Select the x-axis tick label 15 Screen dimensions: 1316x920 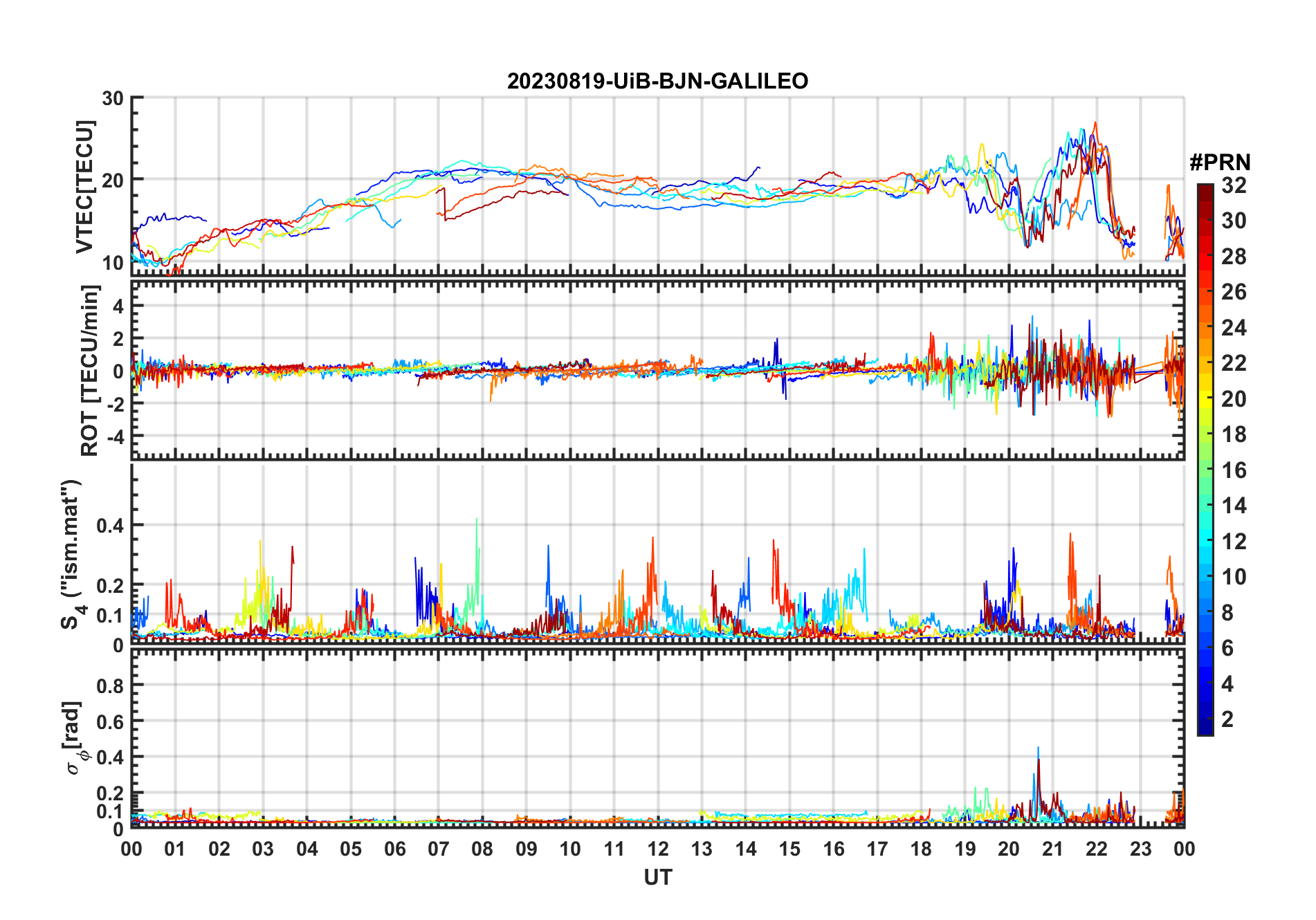pos(789,849)
